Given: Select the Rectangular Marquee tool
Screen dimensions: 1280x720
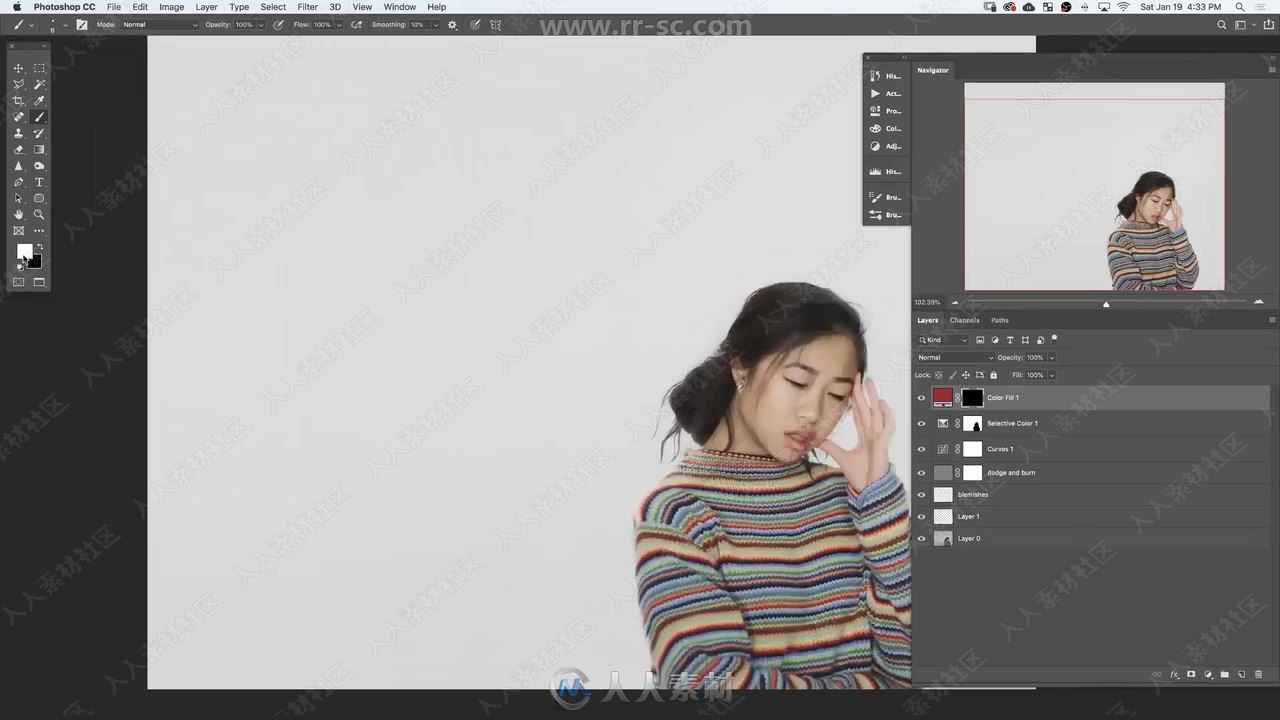Looking at the screenshot, I should (39, 68).
